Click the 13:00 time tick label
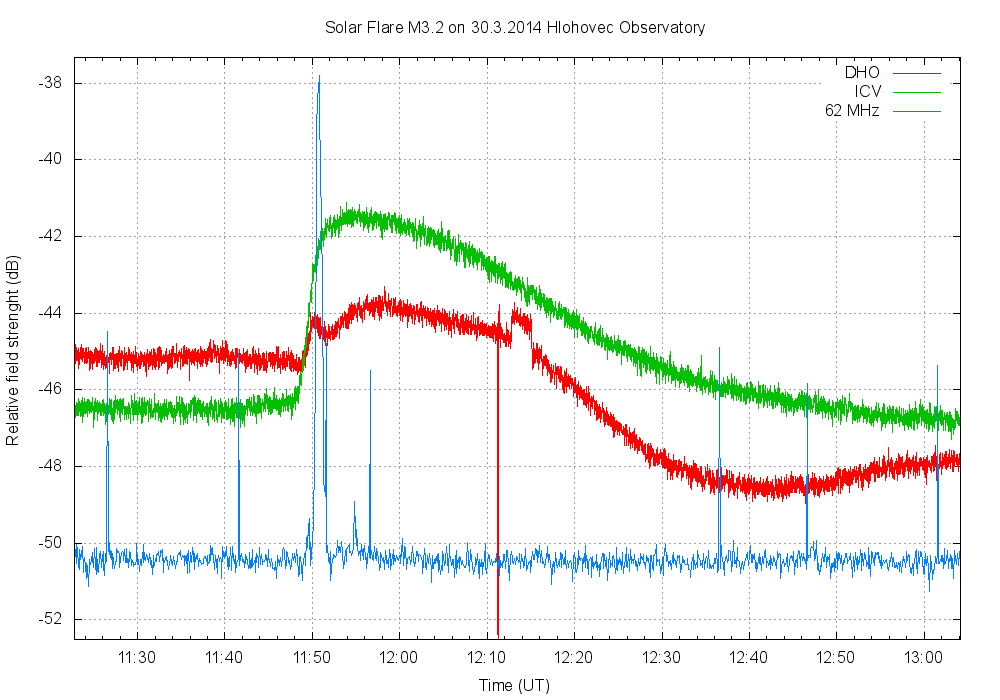Viewport: 1000px width, 700px height. point(922,657)
